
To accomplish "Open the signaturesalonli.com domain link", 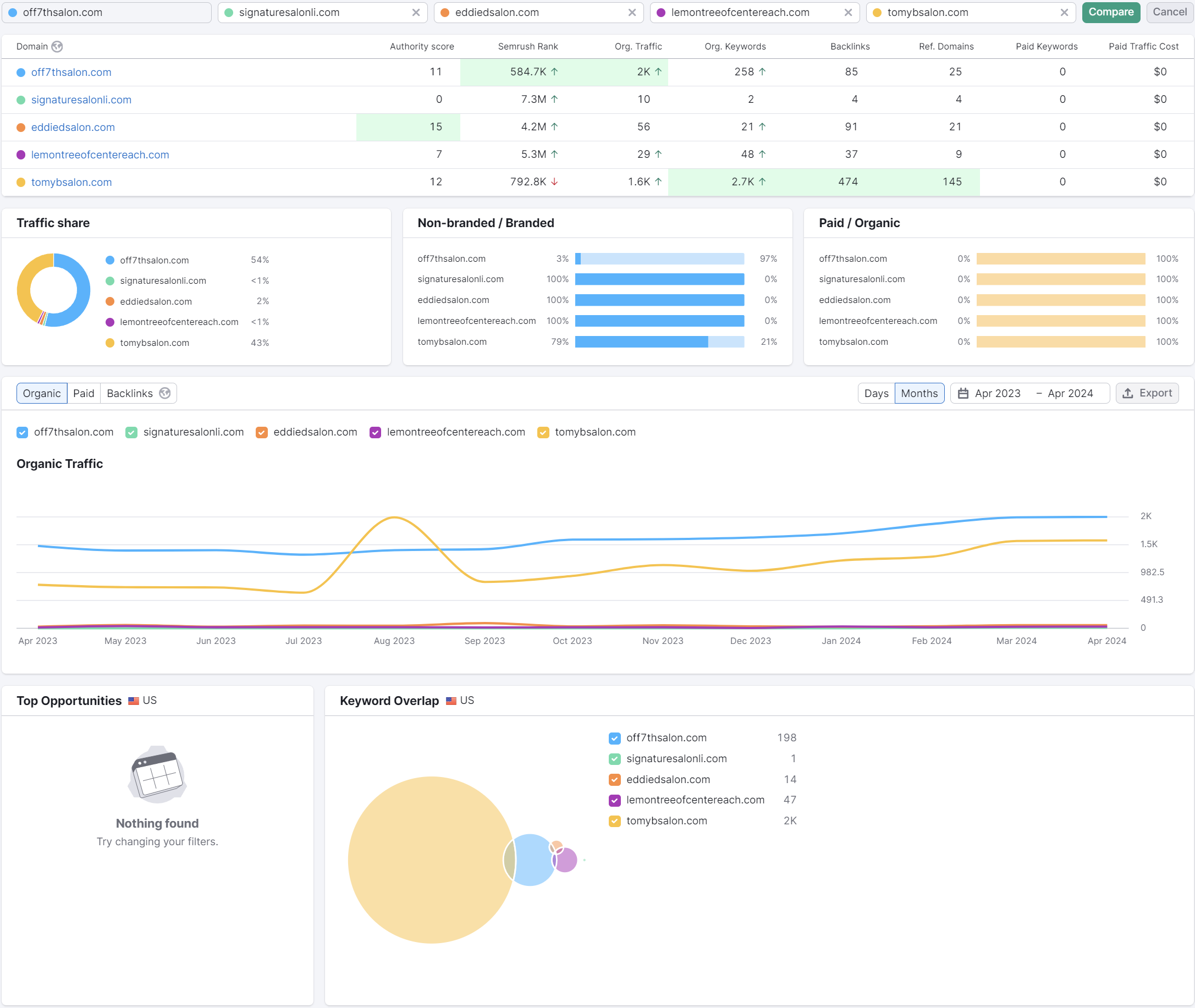I will coord(81,100).
